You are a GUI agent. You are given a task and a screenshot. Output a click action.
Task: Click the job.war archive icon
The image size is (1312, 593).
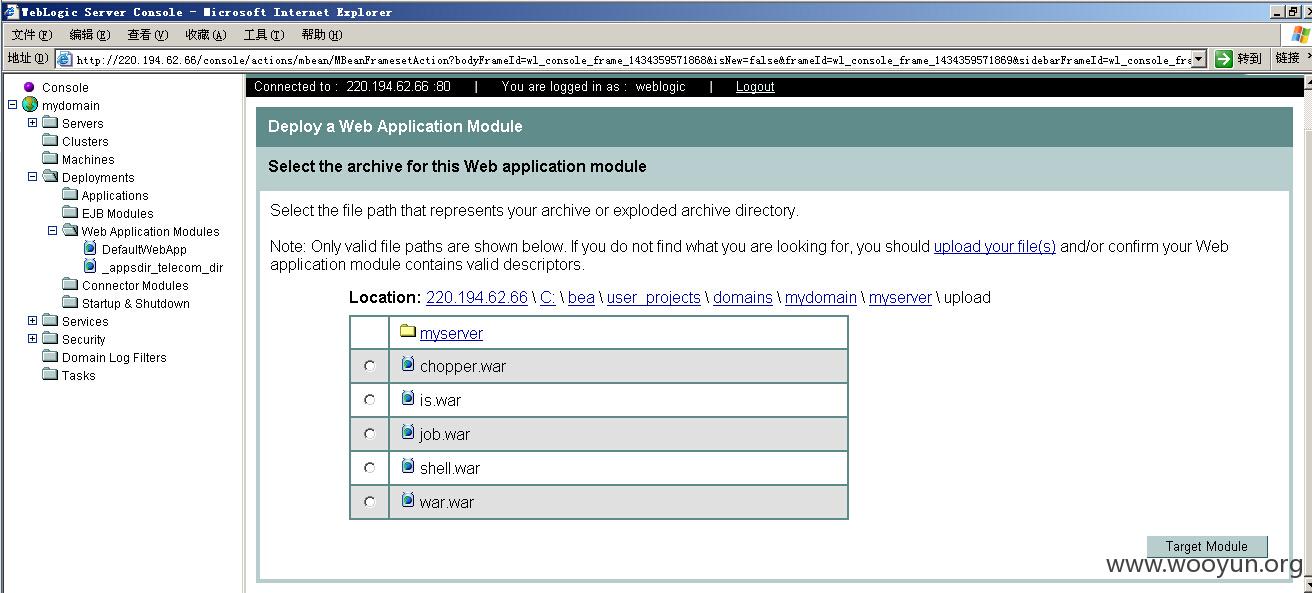[x=408, y=432]
